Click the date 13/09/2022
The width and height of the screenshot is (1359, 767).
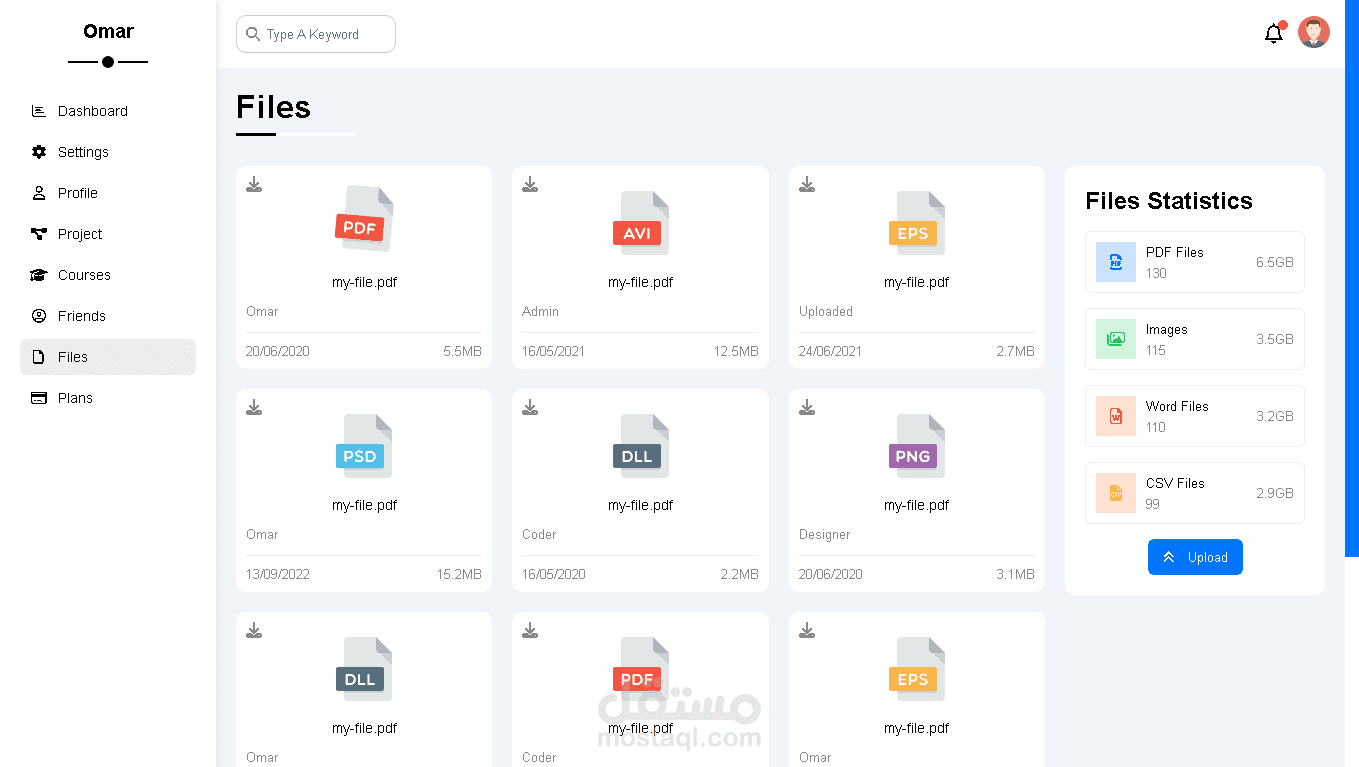pos(278,574)
